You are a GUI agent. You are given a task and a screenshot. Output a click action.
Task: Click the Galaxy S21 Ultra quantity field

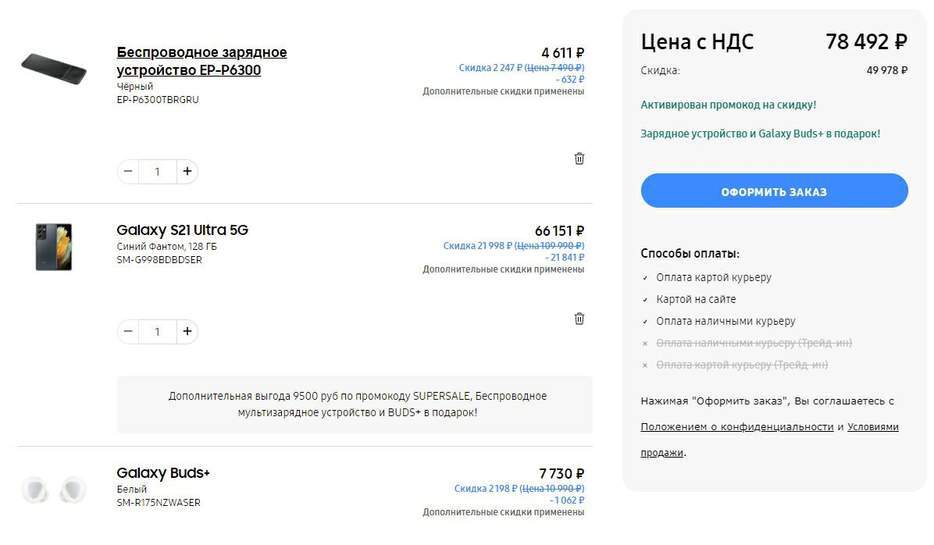(x=157, y=331)
